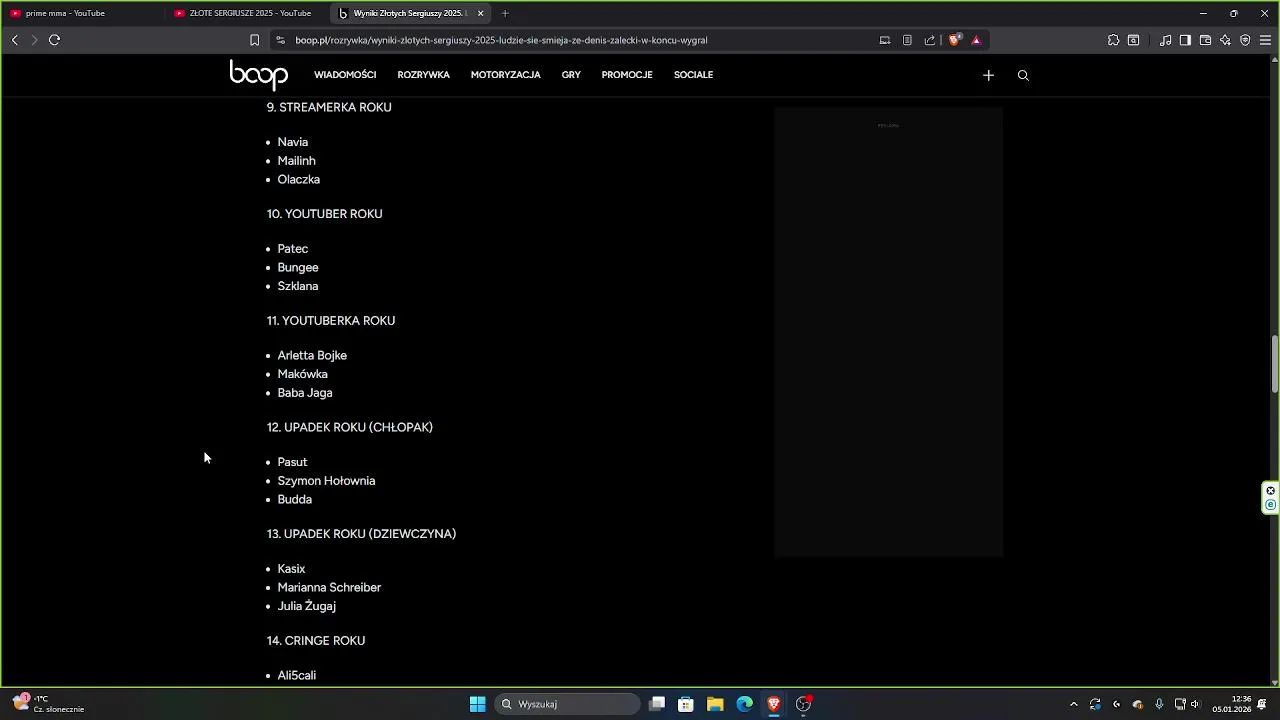
Task: Click the heading 12. UPADEK ROKU (CHŁOPAK)
Action: pyautogui.click(x=349, y=427)
